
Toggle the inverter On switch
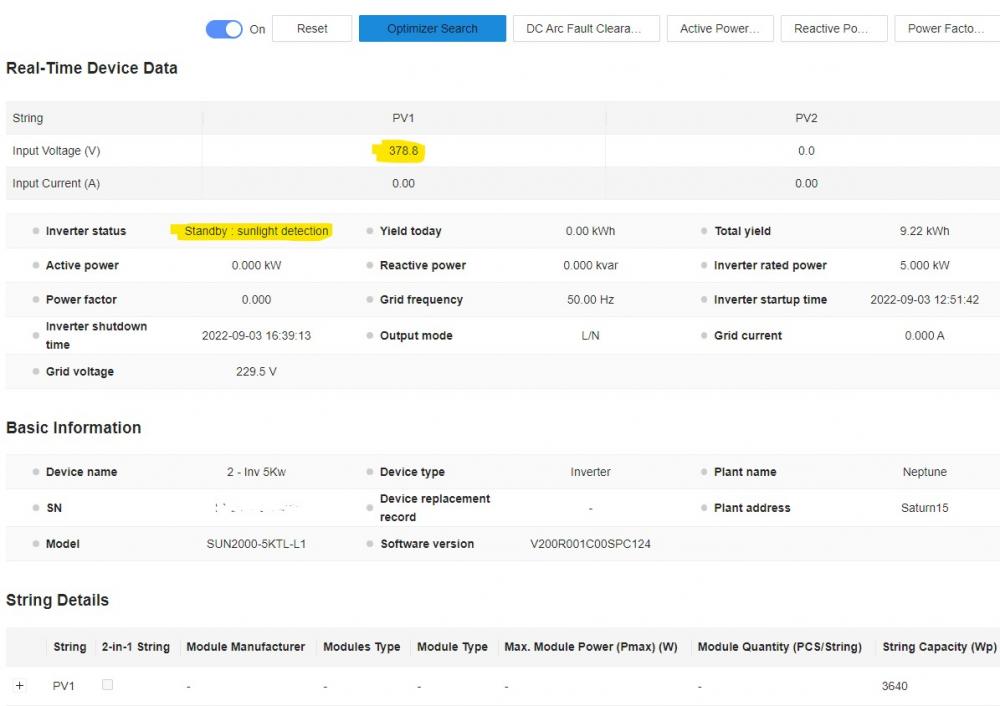224,29
